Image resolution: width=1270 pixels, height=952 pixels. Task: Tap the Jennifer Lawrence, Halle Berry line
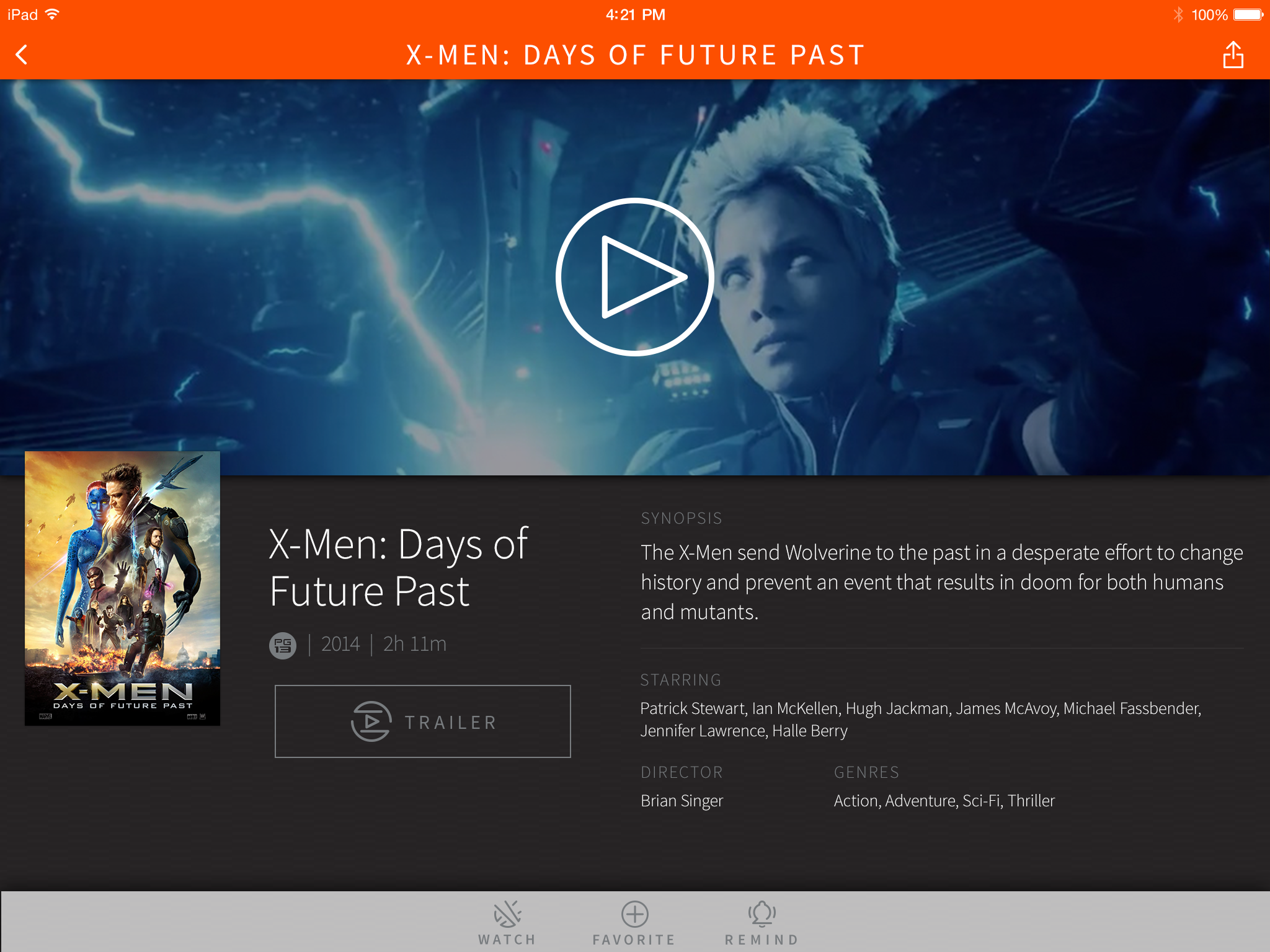tap(744, 731)
